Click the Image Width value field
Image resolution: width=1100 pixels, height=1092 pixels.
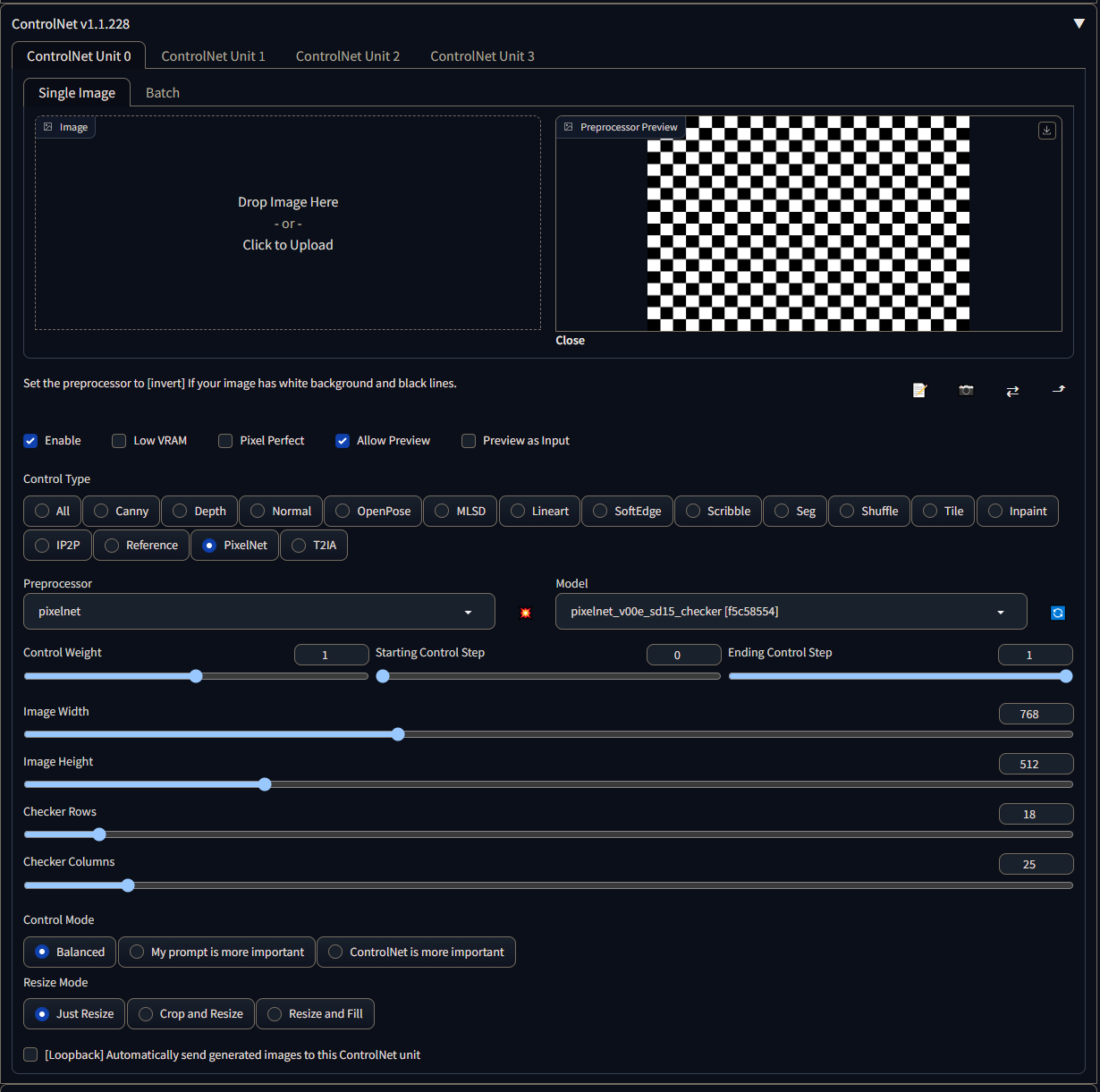1036,714
